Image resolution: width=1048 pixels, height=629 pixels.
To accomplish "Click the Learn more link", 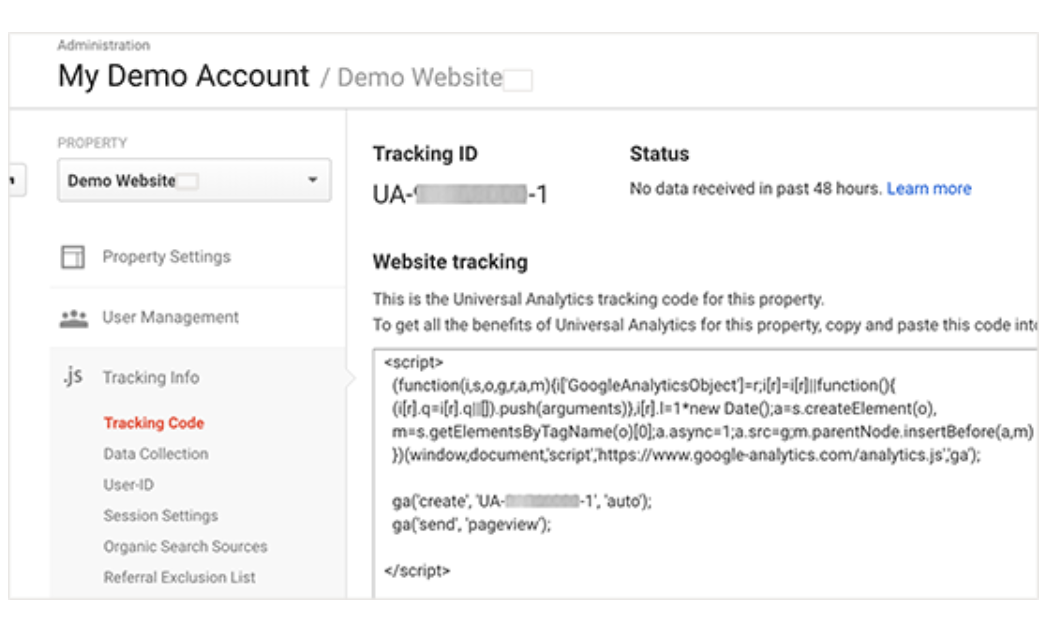I will pos(929,188).
